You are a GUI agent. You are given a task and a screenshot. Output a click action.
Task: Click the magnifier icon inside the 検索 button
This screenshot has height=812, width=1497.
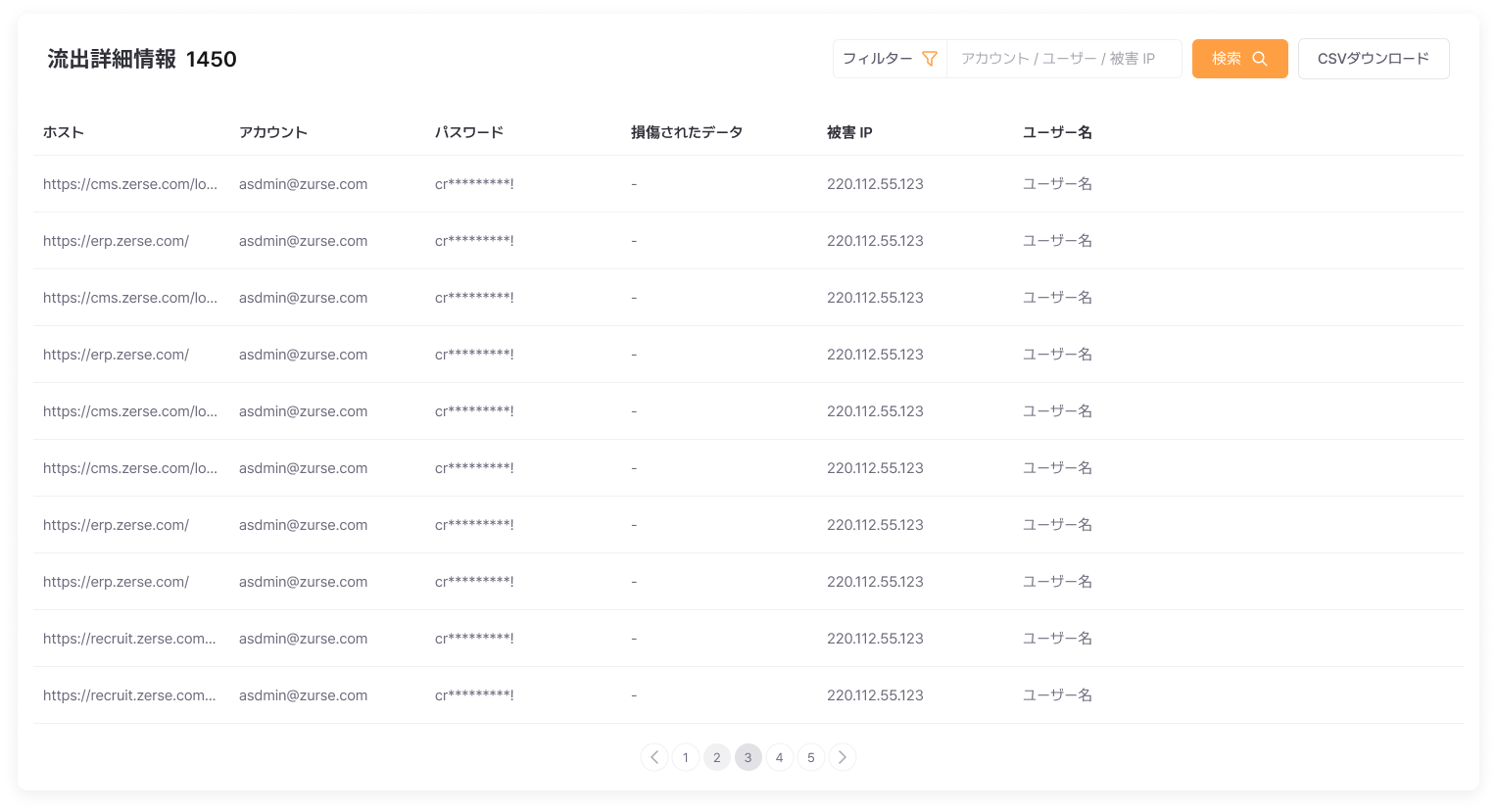coord(1259,58)
